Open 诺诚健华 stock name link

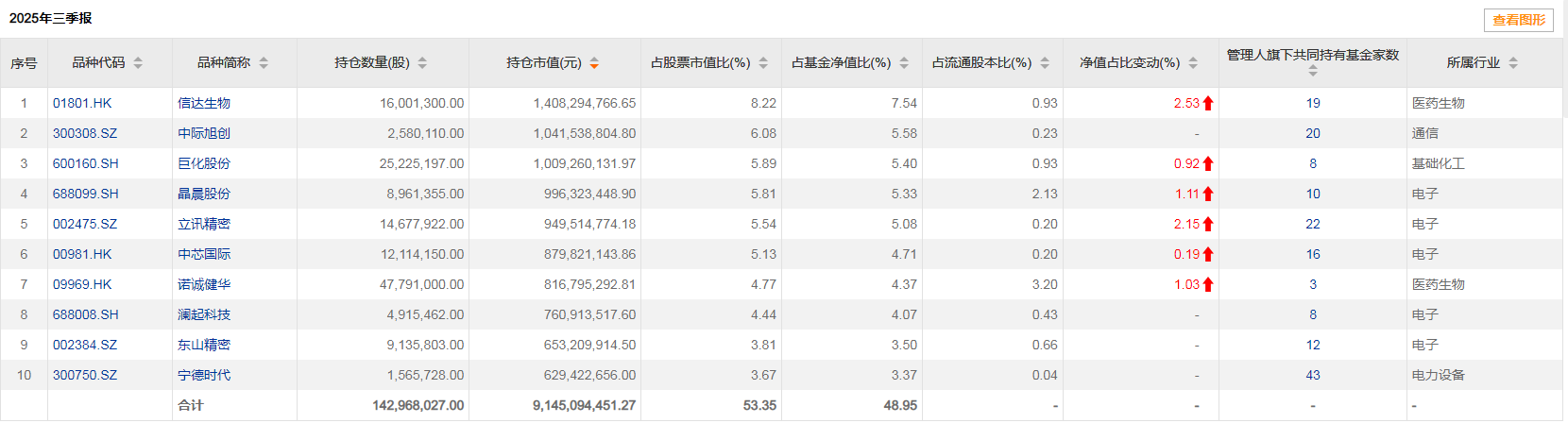(x=204, y=284)
